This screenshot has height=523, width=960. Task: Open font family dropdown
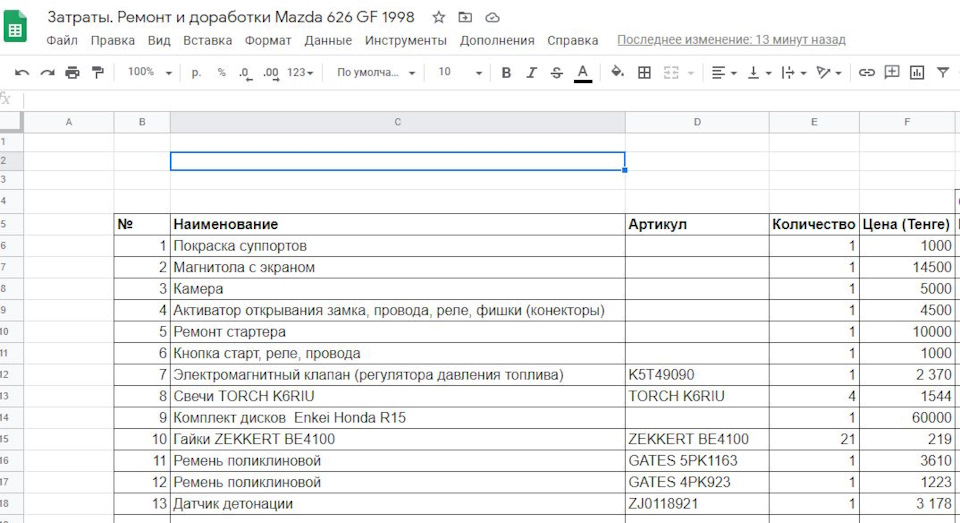coord(376,73)
